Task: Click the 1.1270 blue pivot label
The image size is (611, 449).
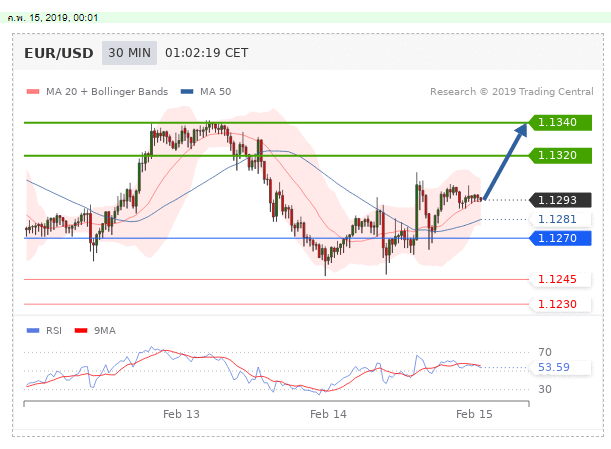Action: [560, 238]
